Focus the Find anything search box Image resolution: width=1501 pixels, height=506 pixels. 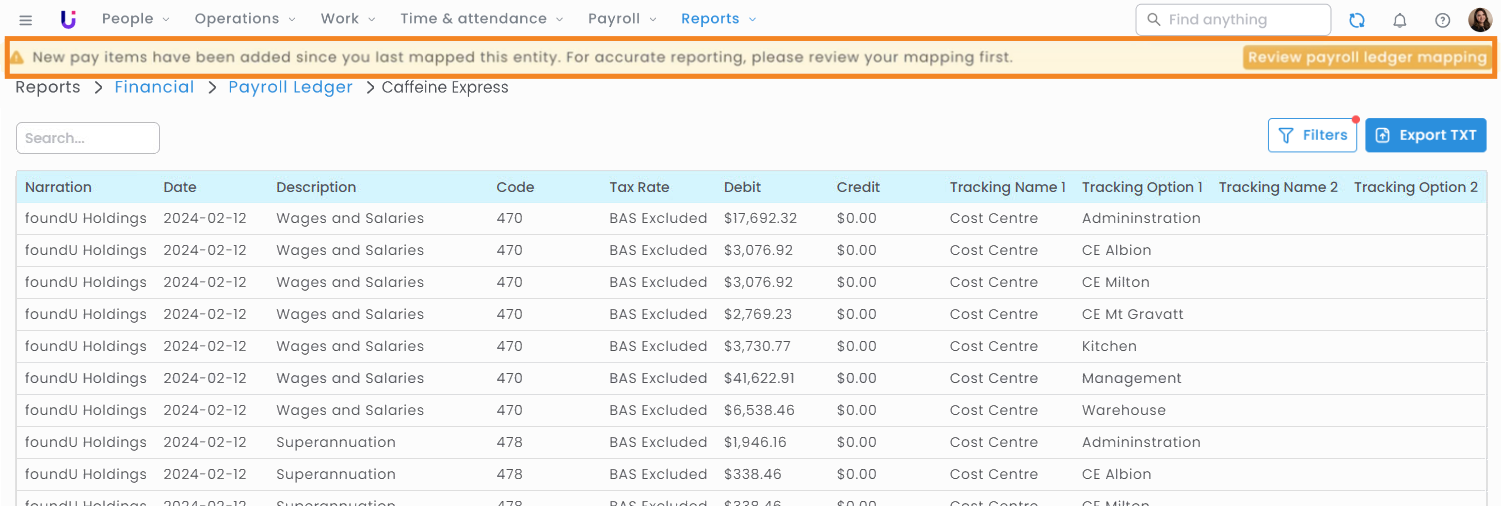pyautogui.click(x=1233, y=19)
